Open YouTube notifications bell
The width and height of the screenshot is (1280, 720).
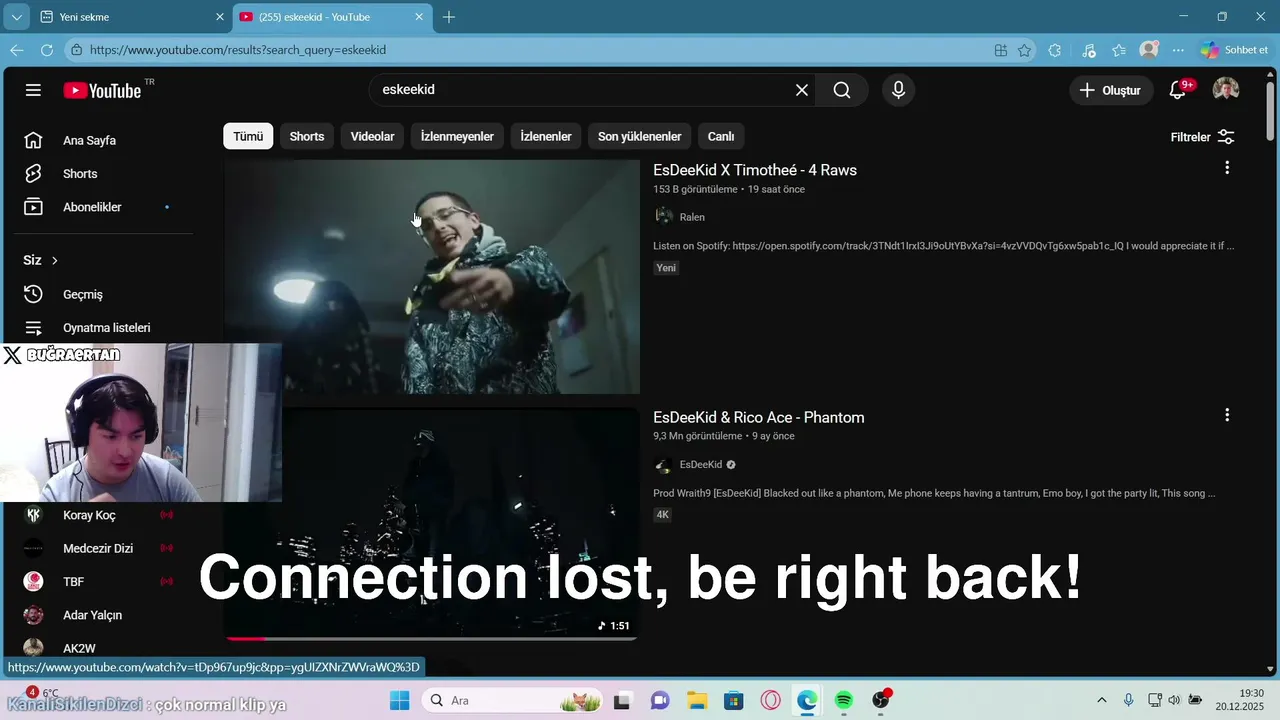click(1178, 90)
